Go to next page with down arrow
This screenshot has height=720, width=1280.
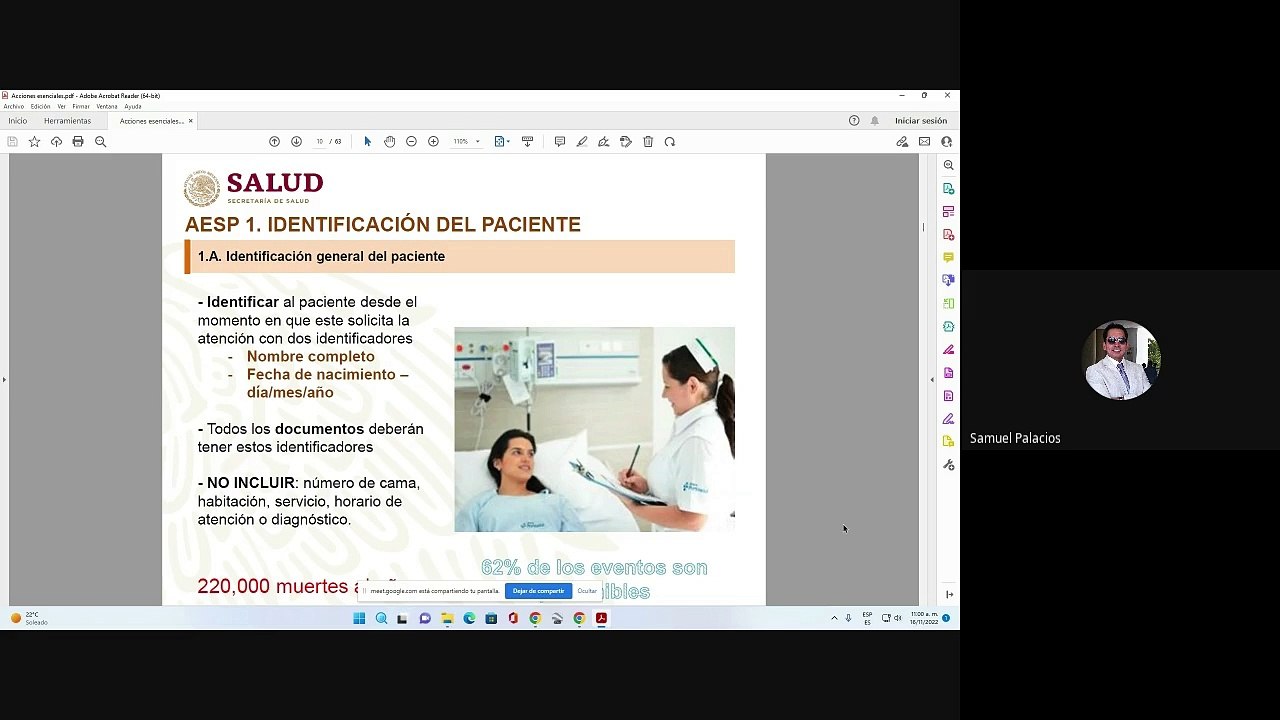296,142
